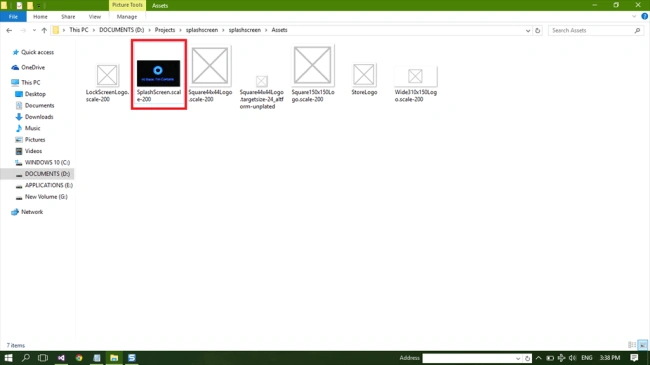The height and width of the screenshot is (365, 650).
Task: Select the Picture Tools contextual tab header
Action: point(127,5)
